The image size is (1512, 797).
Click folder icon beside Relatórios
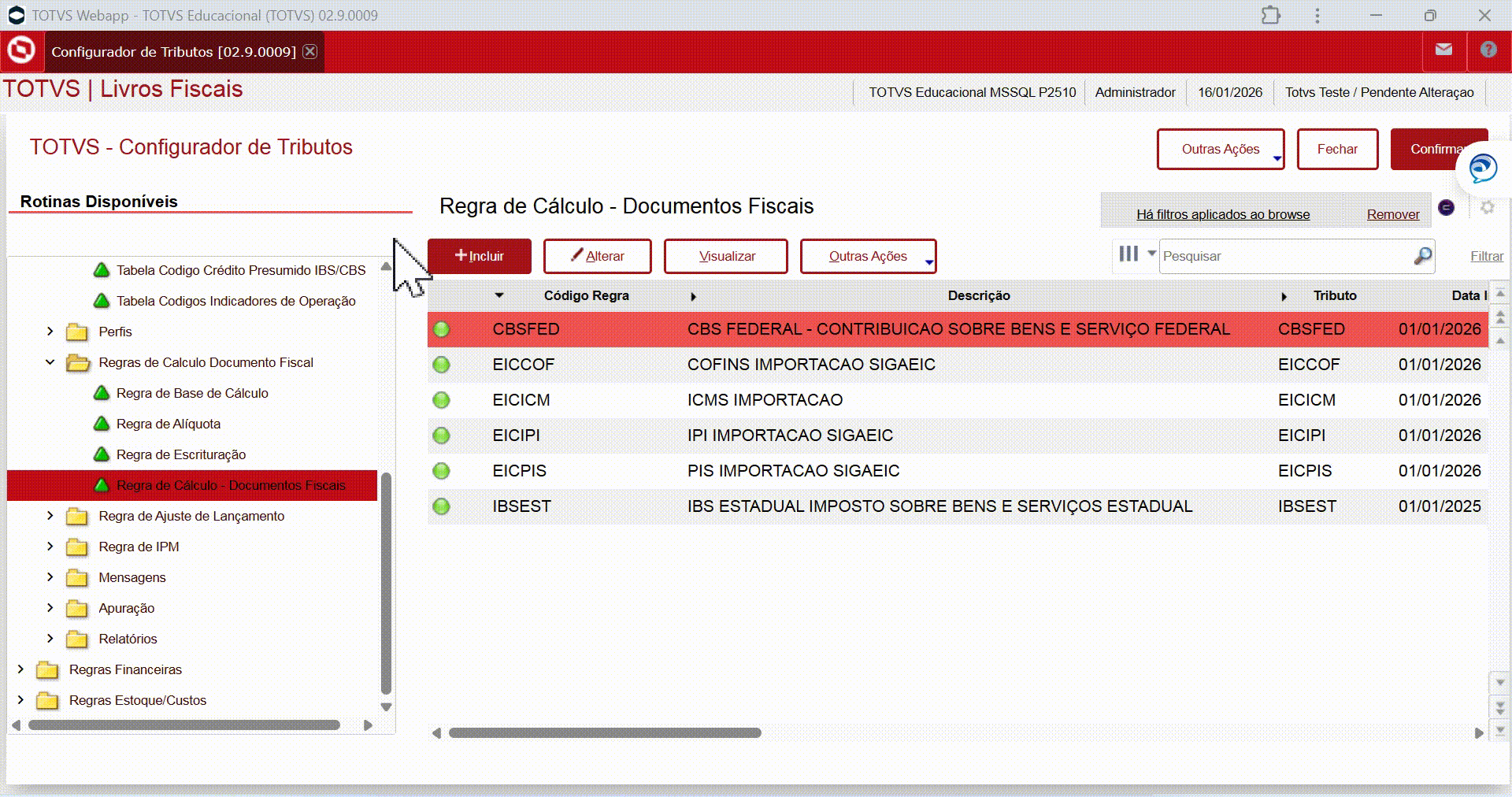[x=77, y=639]
